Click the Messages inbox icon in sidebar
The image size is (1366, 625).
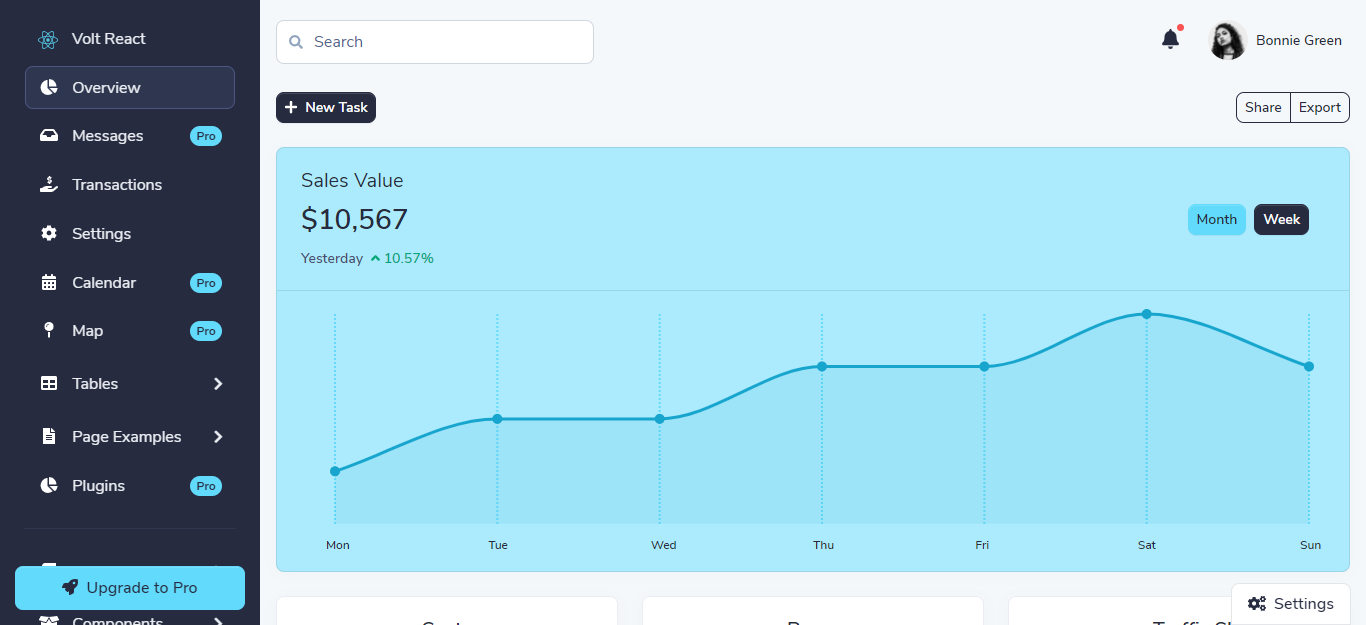[48, 136]
